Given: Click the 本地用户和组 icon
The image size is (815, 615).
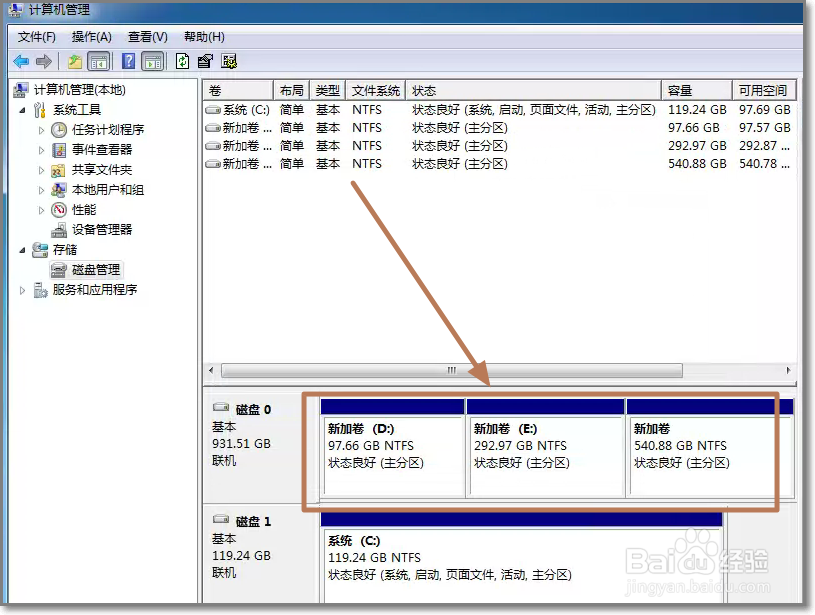Looking at the screenshot, I should click(x=59, y=190).
